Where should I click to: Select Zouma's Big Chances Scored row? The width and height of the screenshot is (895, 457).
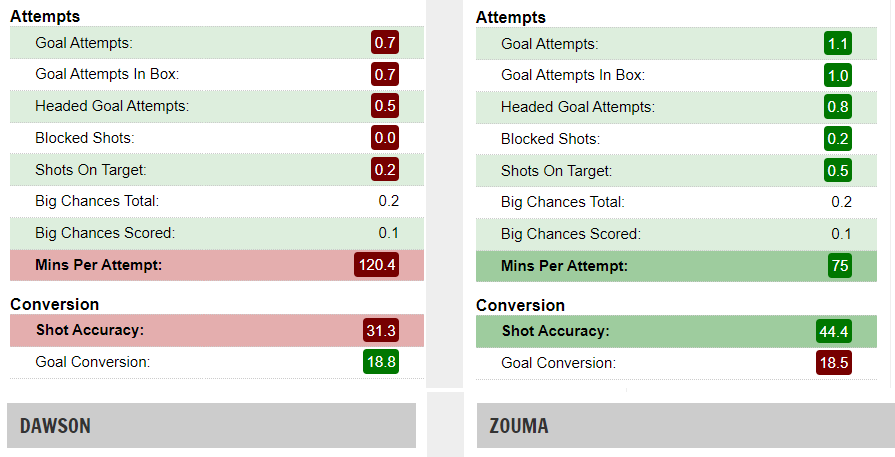[x=676, y=234]
